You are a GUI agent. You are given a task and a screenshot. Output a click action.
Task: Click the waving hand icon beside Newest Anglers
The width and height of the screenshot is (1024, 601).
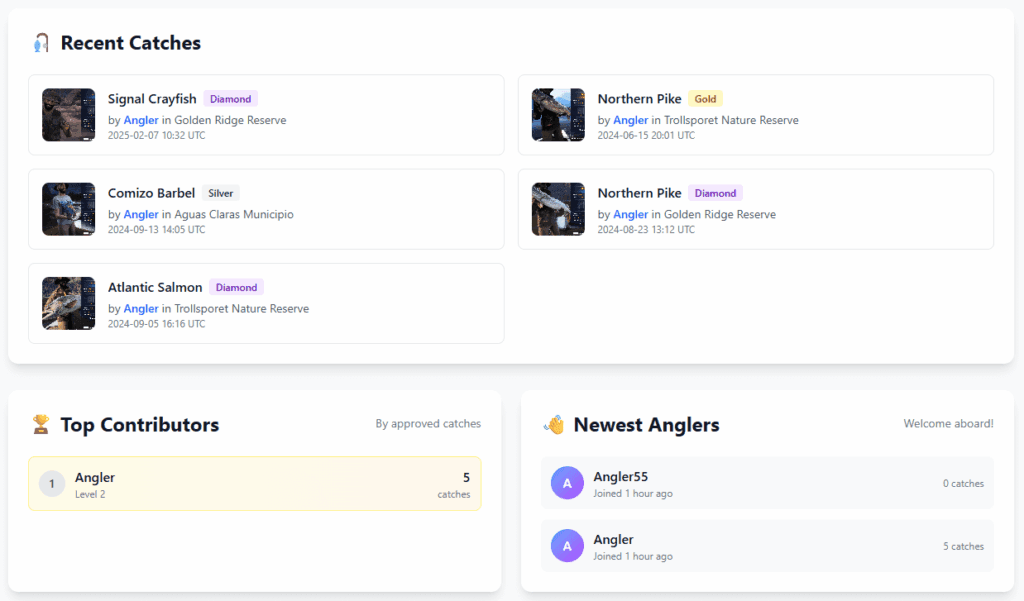click(x=554, y=425)
